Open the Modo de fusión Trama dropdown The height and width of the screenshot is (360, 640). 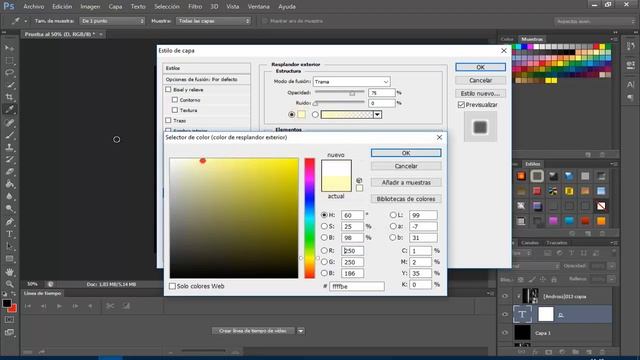pos(351,82)
